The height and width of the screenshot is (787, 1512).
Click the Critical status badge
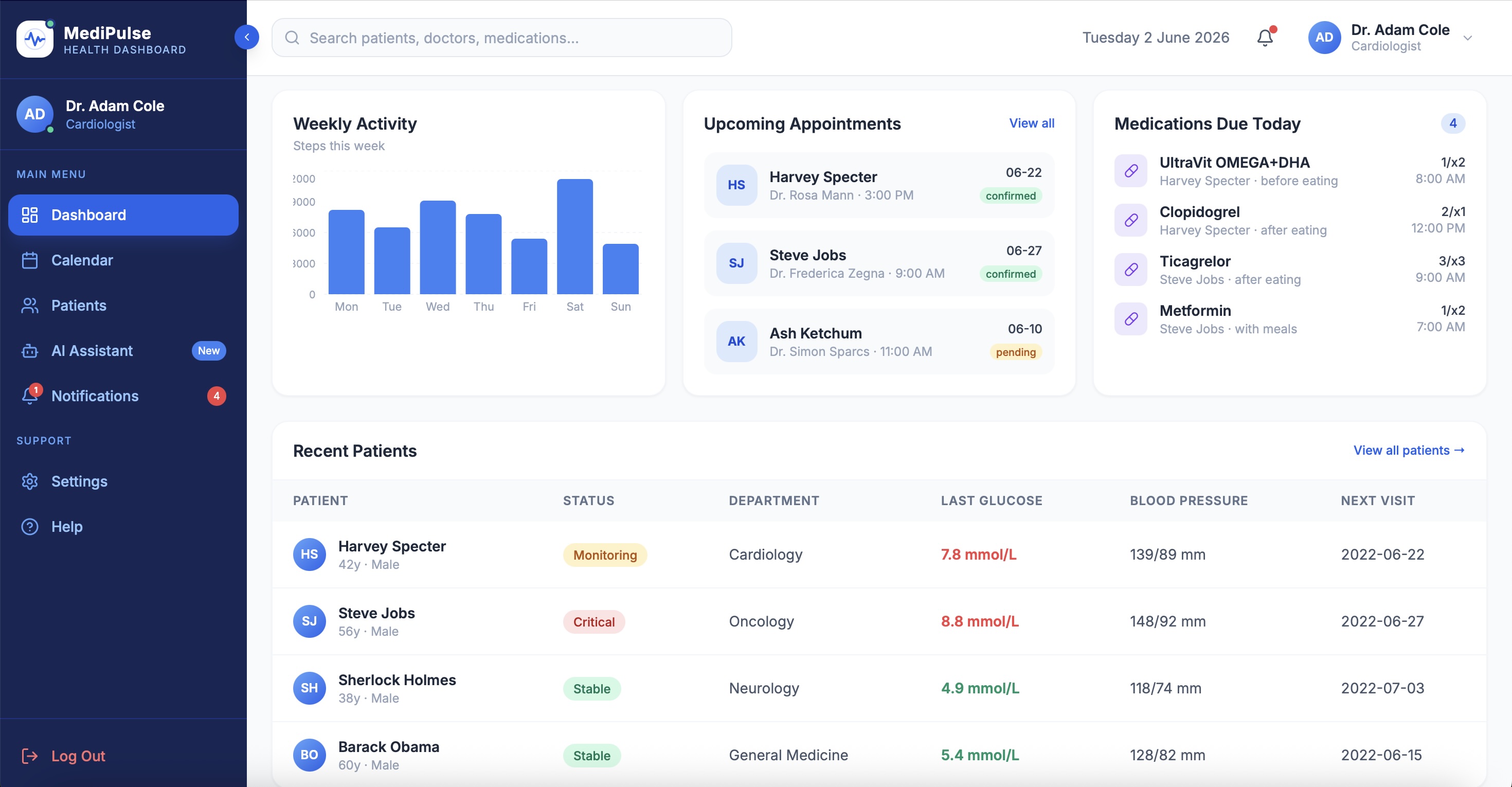593,621
